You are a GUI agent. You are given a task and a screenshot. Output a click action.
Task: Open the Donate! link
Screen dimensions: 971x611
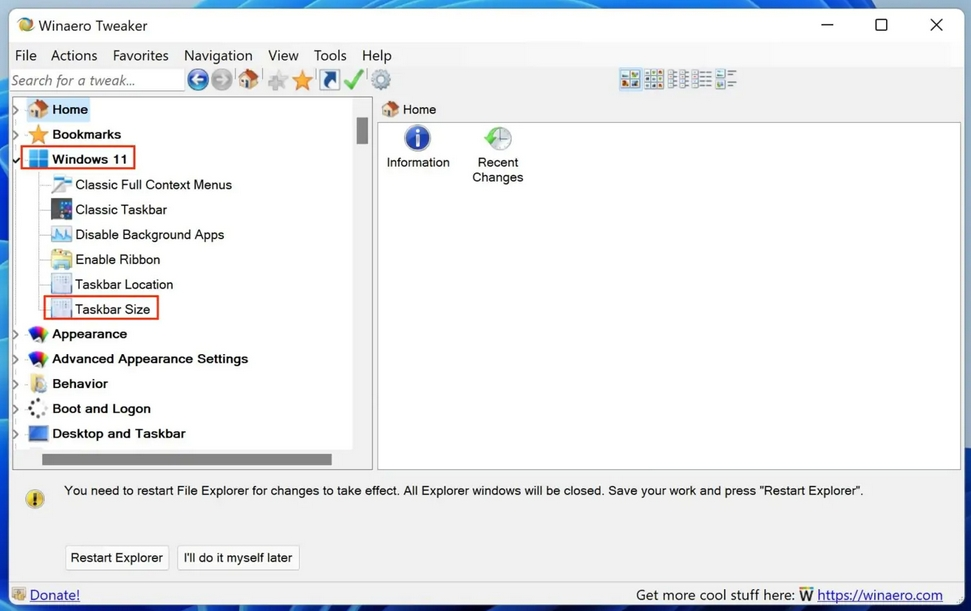54,595
